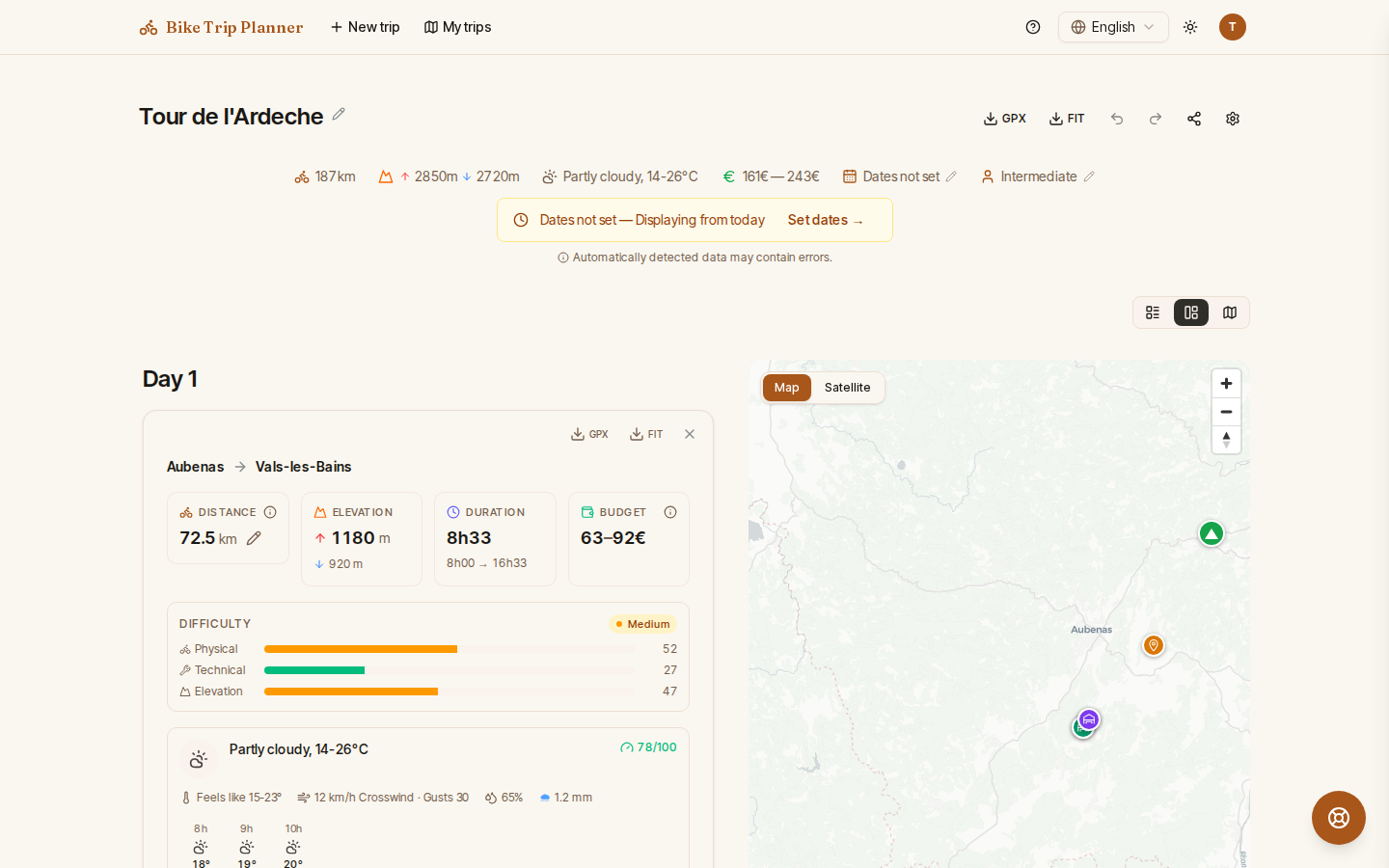Click the undo arrow icon

(x=1117, y=119)
